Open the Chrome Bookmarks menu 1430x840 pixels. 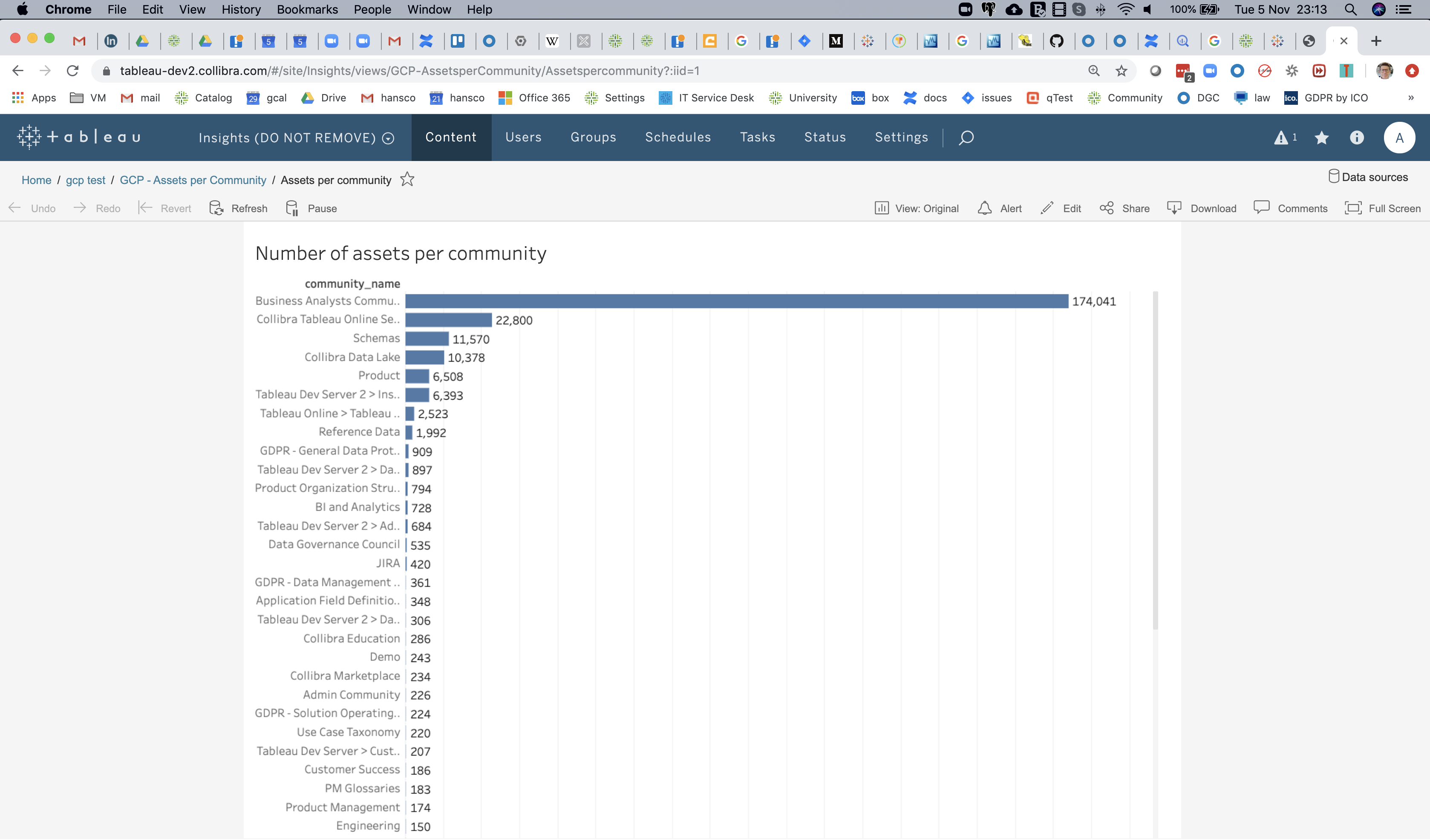(x=307, y=9)
